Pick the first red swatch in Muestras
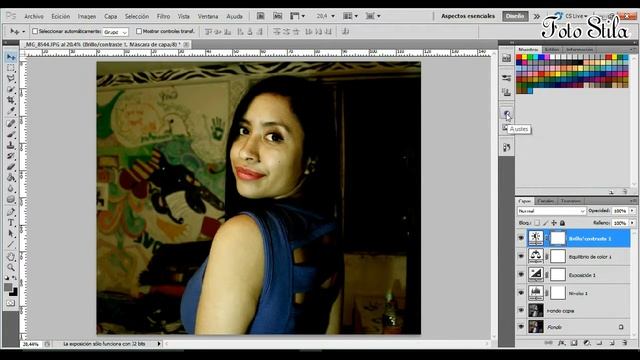The width and height of the screenshot is (640, 360). 519,57
